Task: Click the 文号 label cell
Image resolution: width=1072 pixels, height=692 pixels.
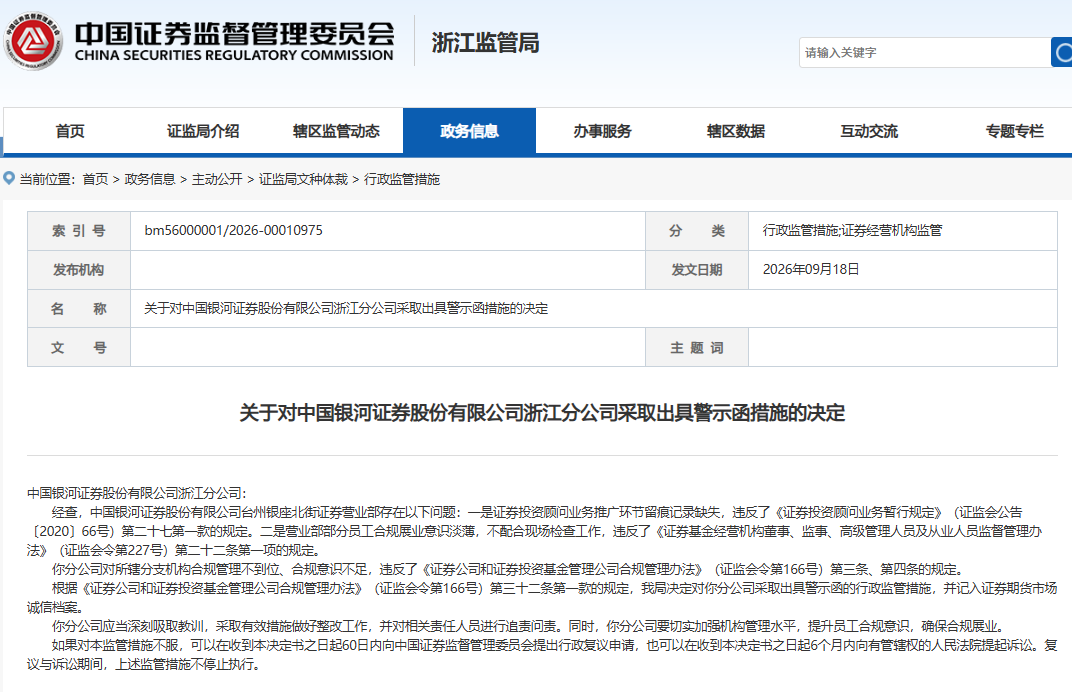Action: pos(79,347)
